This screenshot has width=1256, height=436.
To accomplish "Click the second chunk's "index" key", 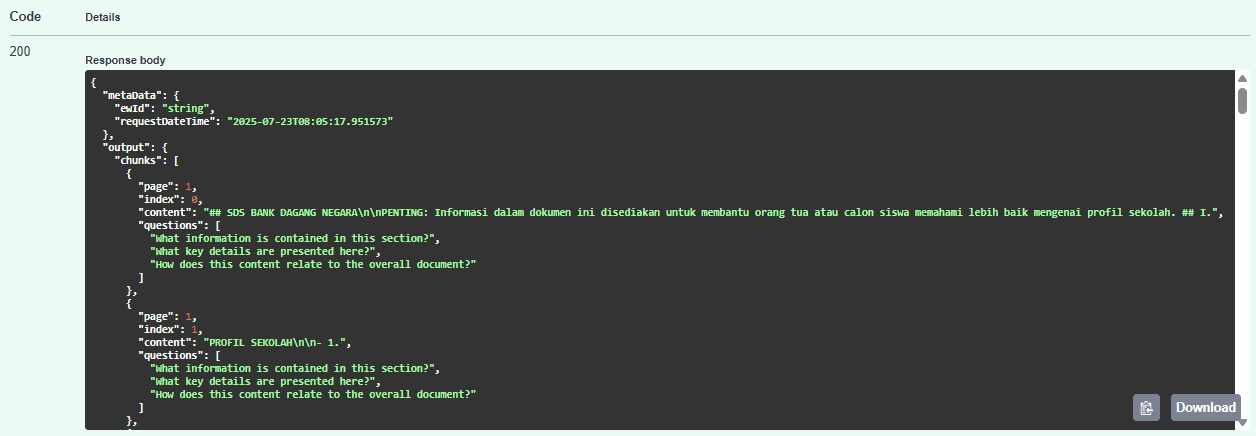I will click(160, 329).
